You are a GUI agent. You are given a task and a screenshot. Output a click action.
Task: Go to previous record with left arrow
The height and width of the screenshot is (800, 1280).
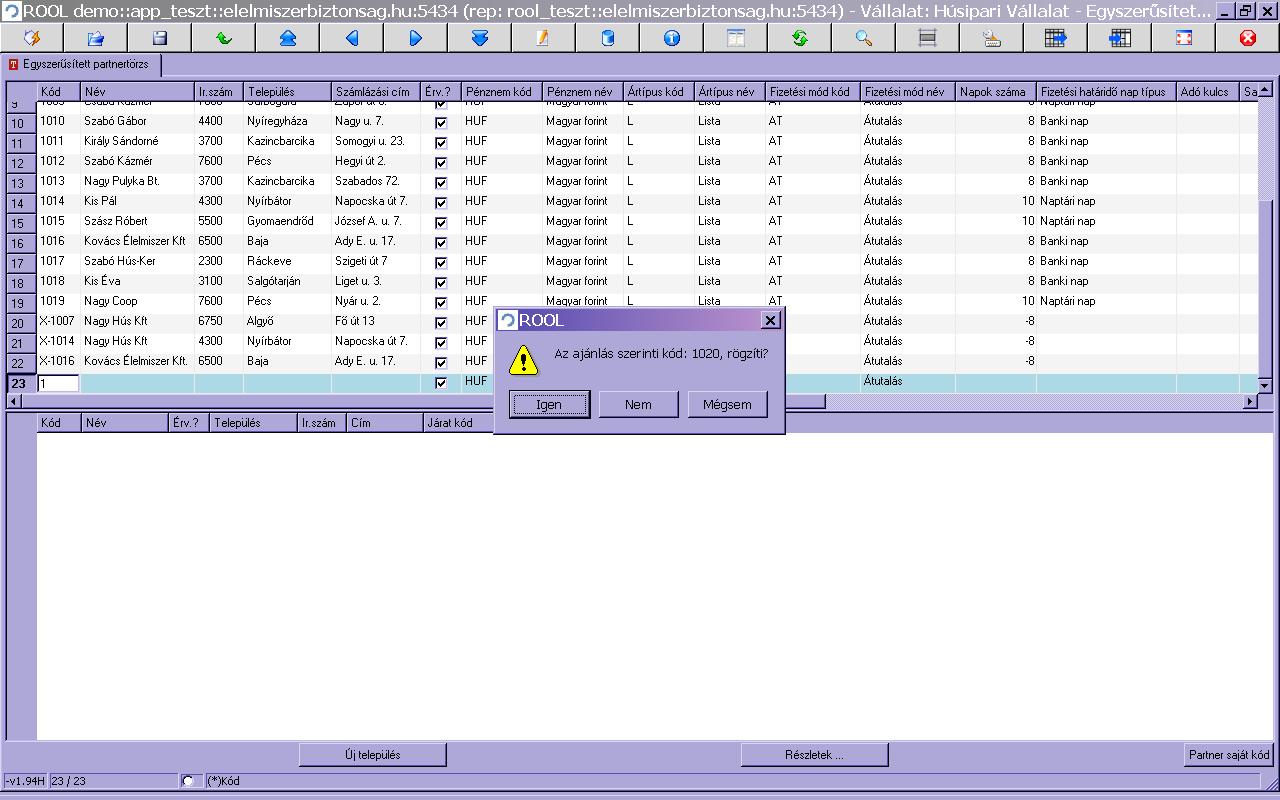click(352, 38)
